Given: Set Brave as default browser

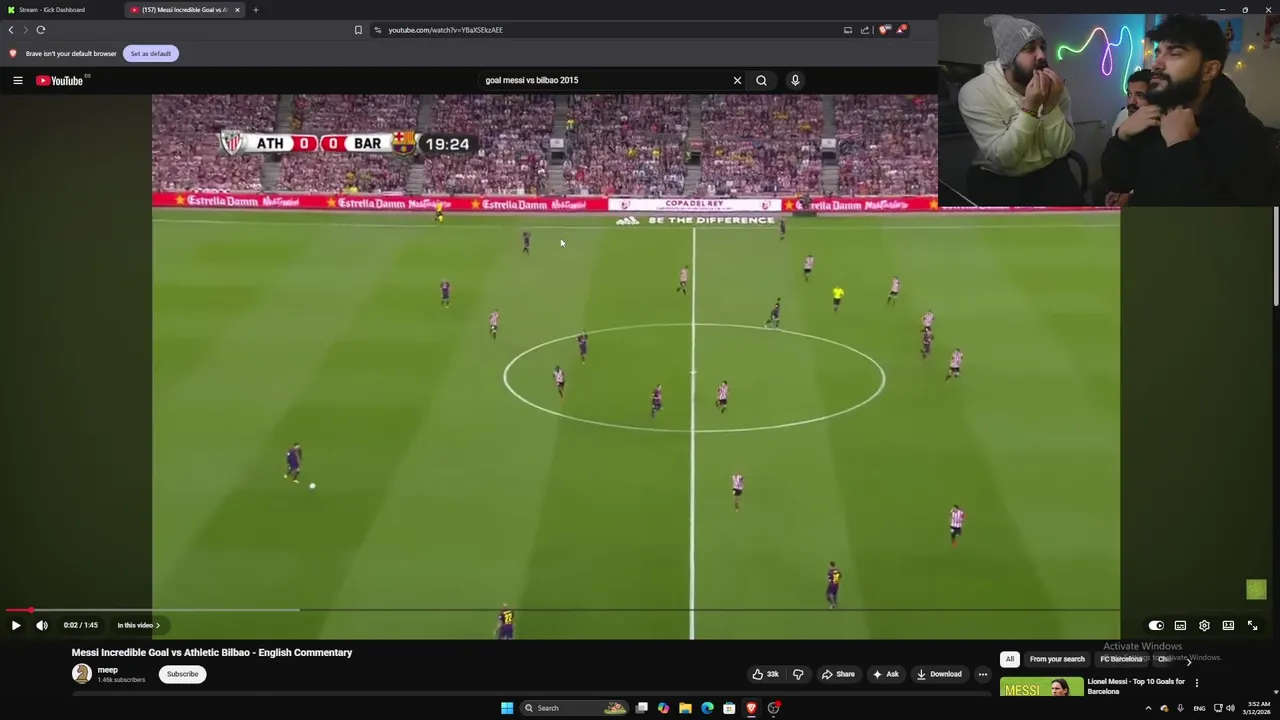Looking at the screenshot, I should tap(150, 53).
